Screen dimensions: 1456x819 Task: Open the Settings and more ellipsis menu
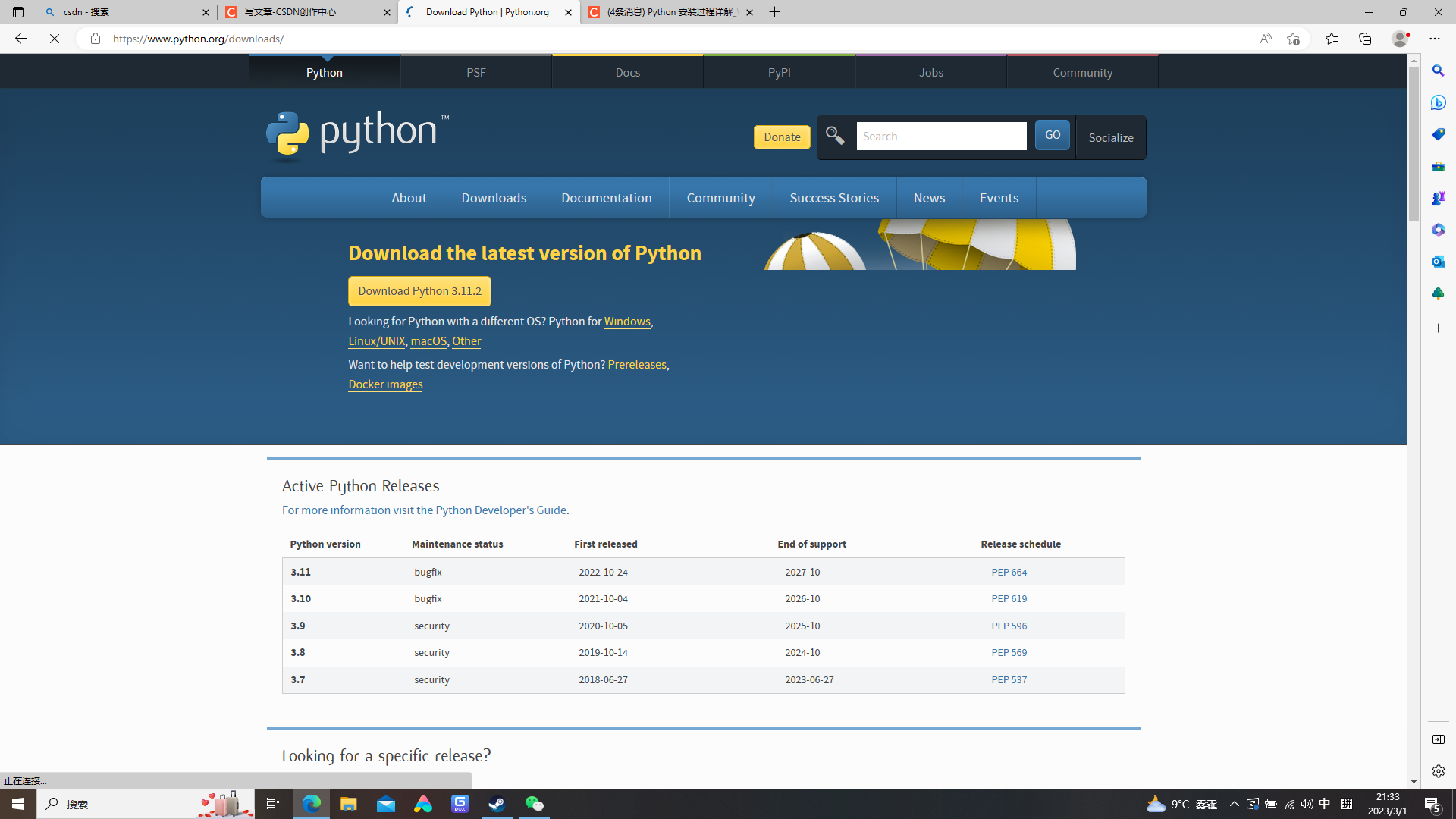click(1435, 38)
